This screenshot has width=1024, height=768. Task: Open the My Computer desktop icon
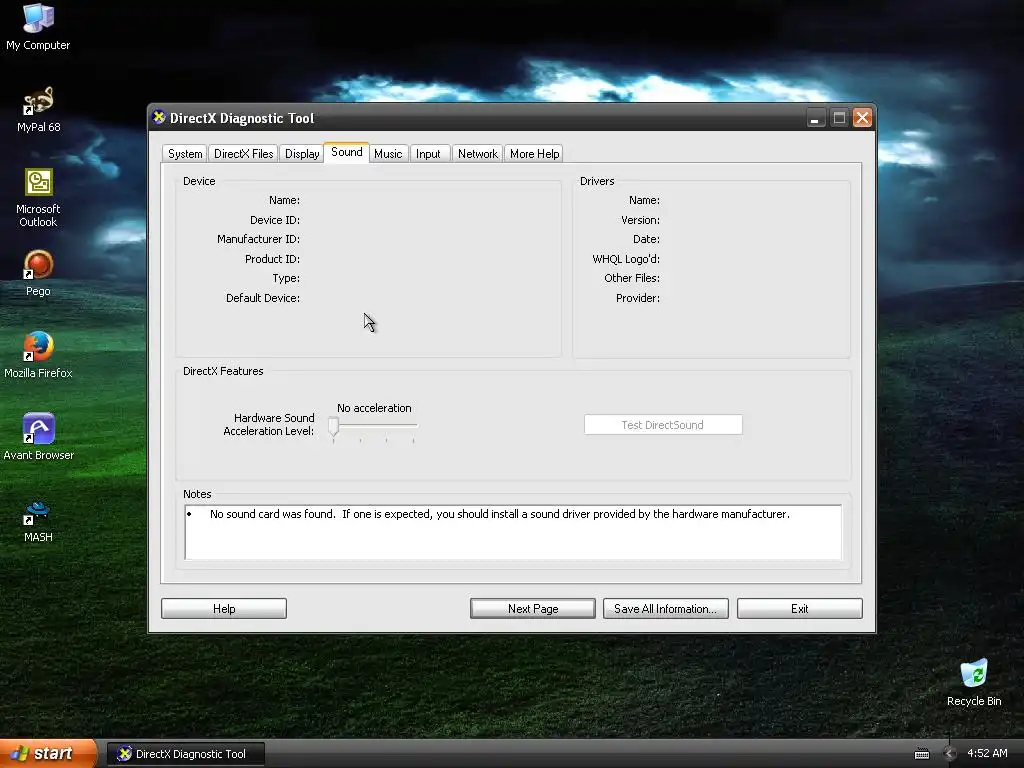click(x=38, y=27)
